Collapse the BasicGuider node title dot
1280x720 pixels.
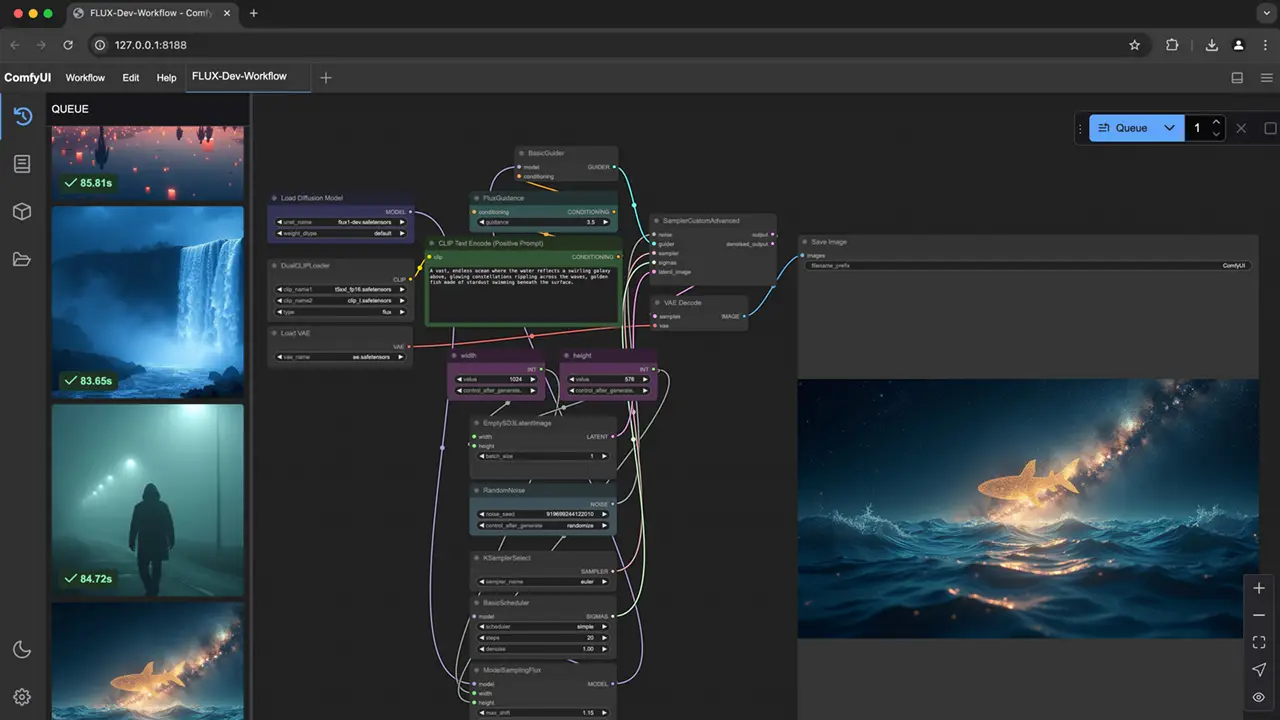[523, 153]
